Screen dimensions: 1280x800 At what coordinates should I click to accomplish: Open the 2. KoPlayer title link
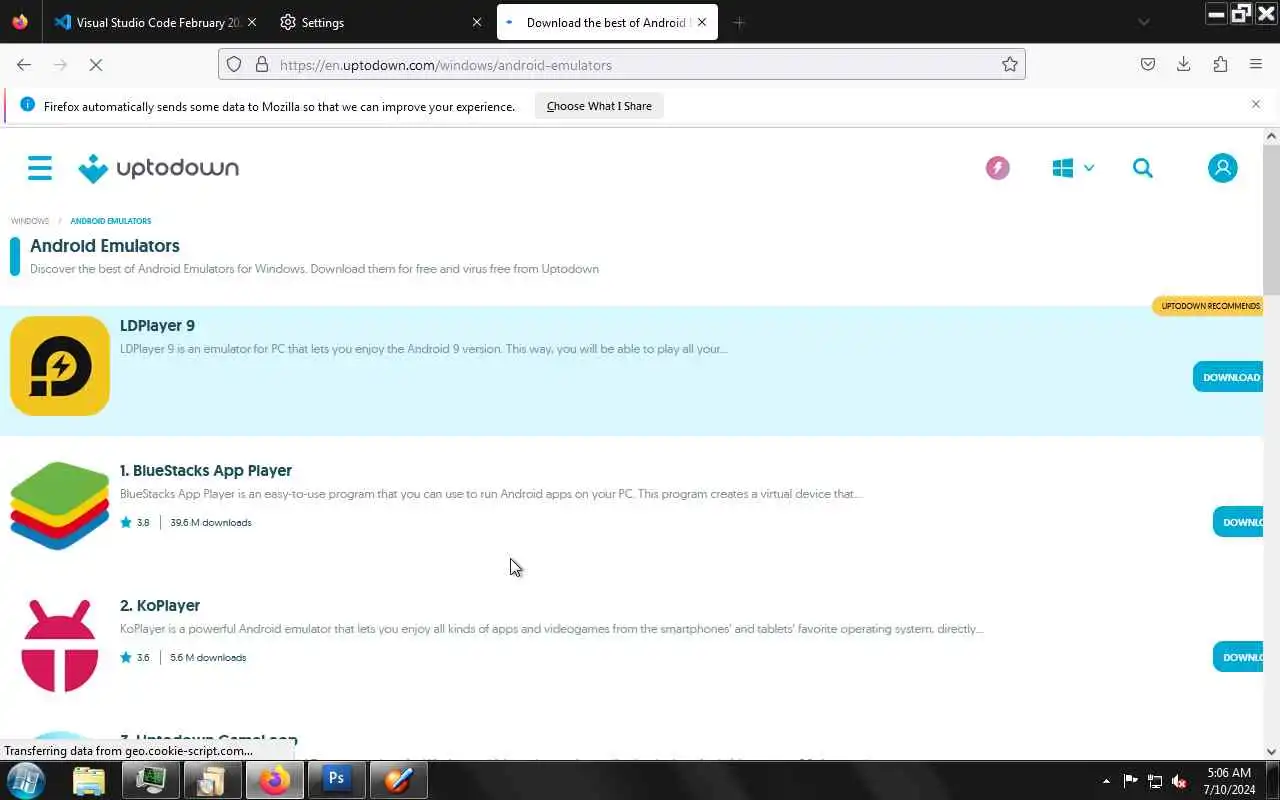(x=160, y=605)
